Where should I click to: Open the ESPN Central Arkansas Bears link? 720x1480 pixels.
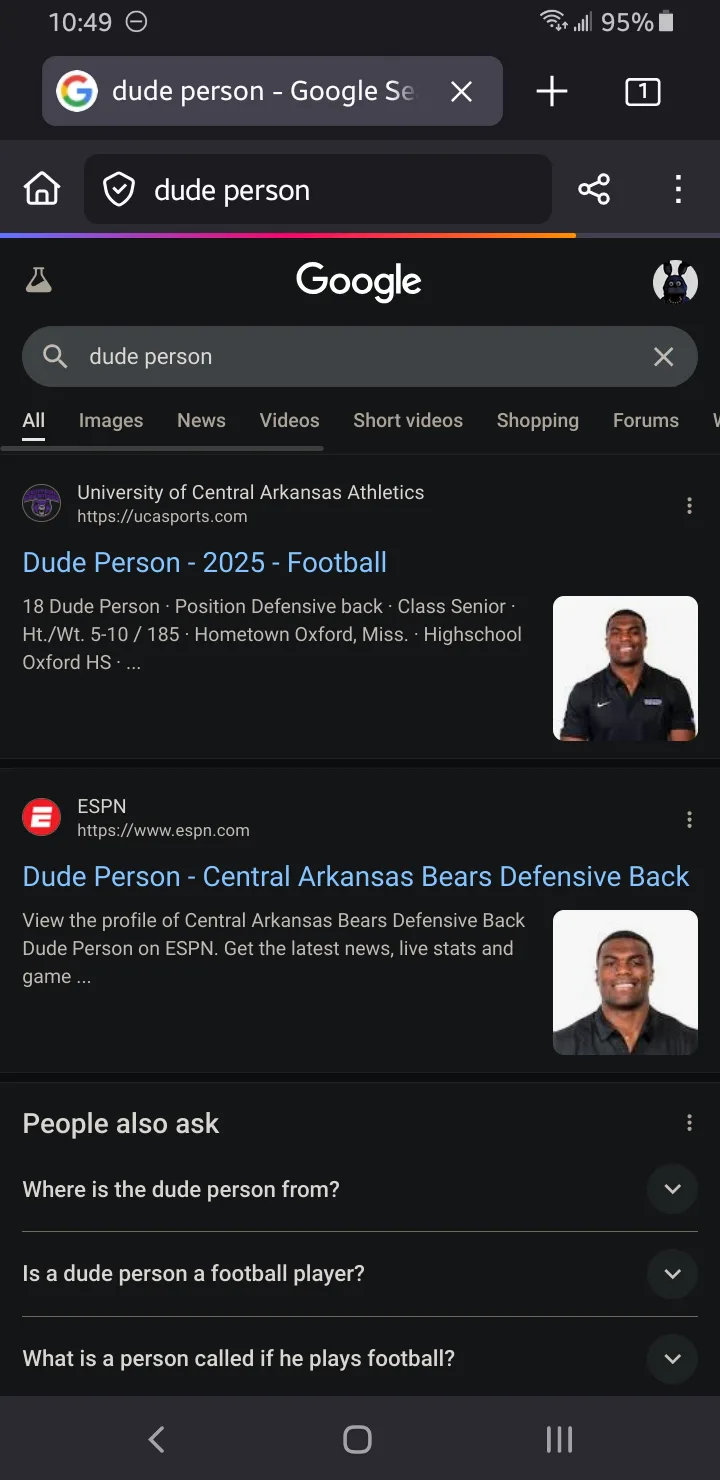tap(355, 877)
